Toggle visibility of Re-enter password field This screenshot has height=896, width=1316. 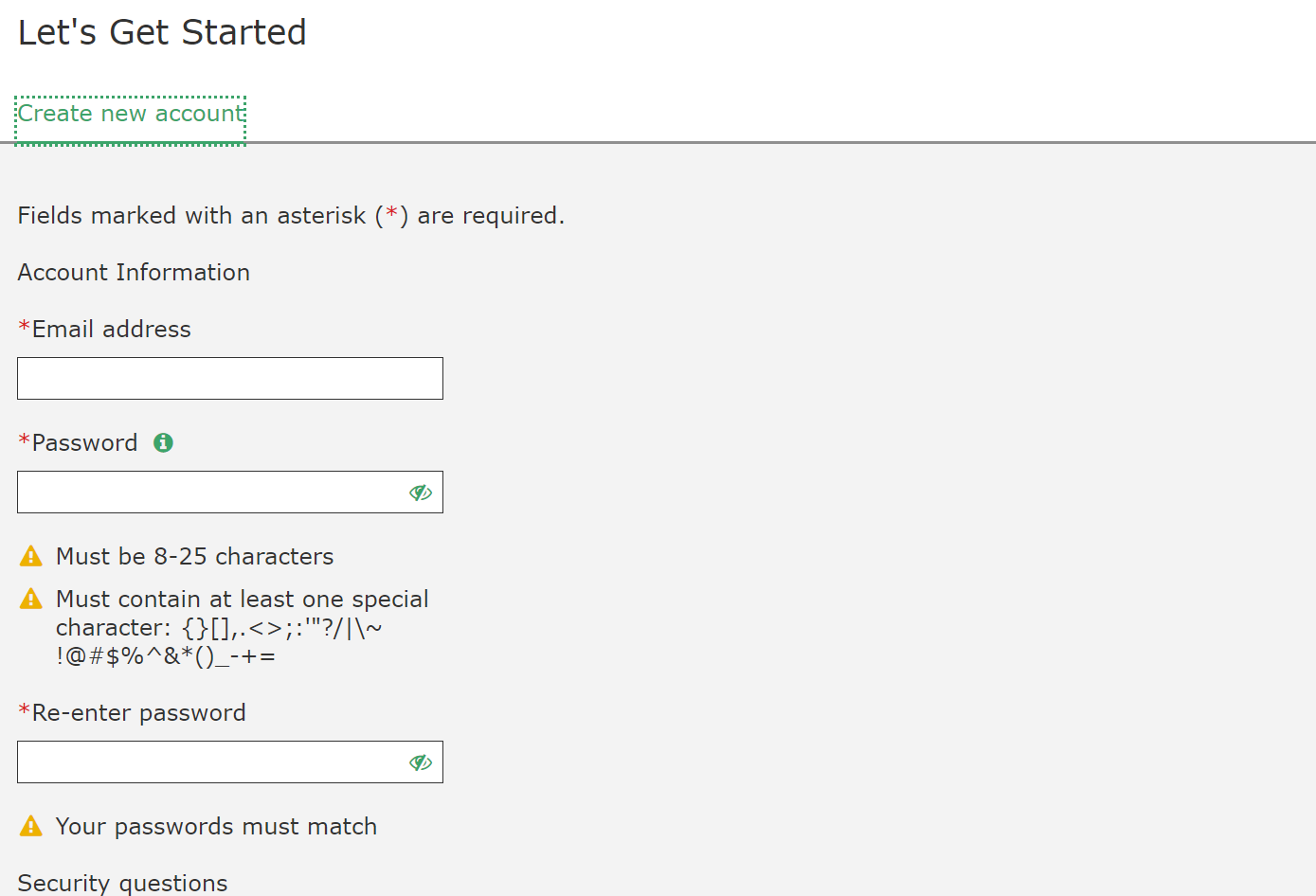click(x=421, y=762)
